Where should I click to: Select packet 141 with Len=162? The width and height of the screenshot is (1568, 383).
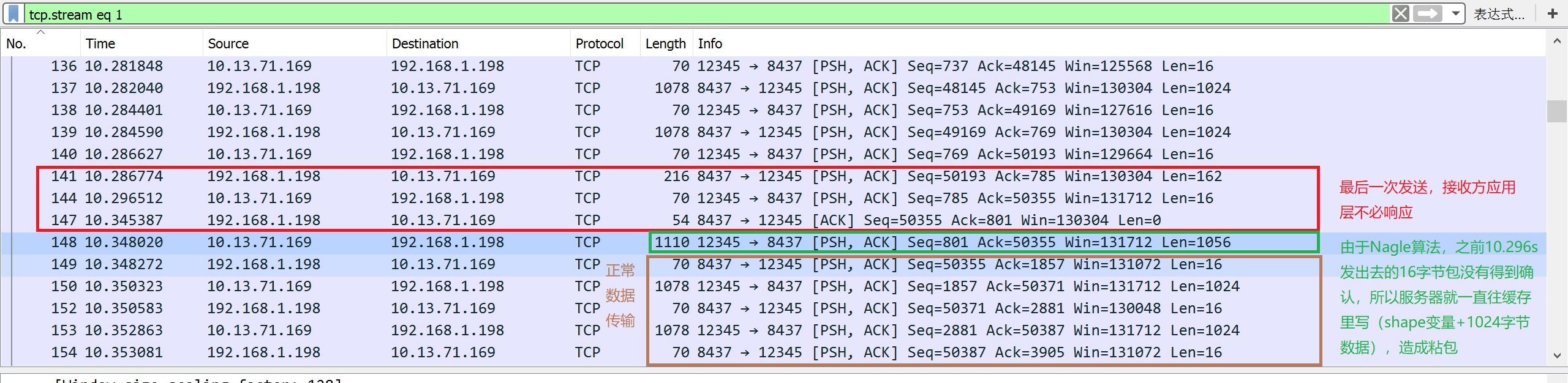pyautogui.click(x=773, y=176)
